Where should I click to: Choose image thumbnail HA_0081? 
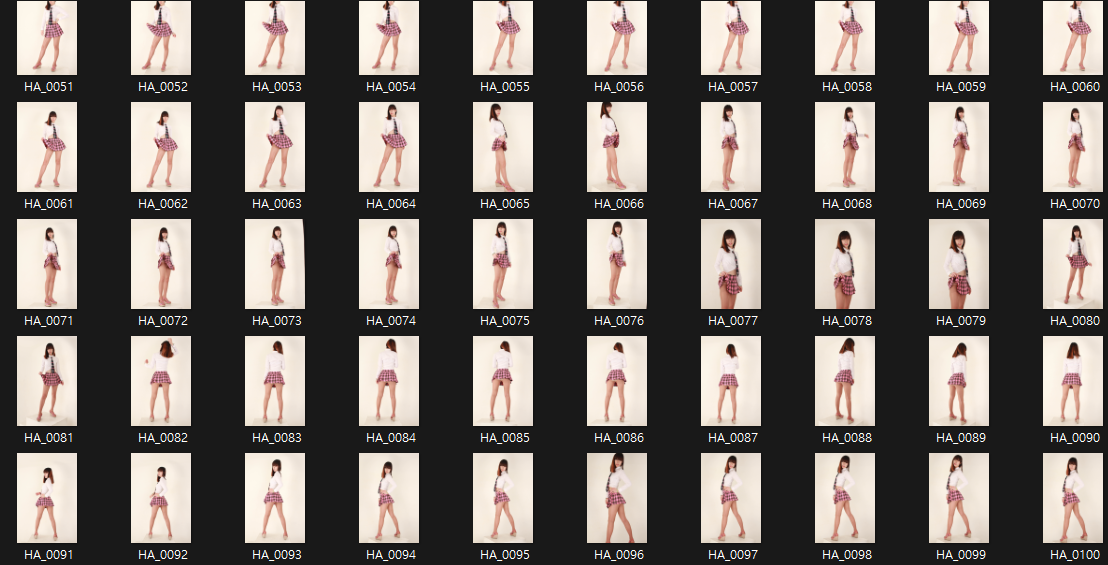47,381
